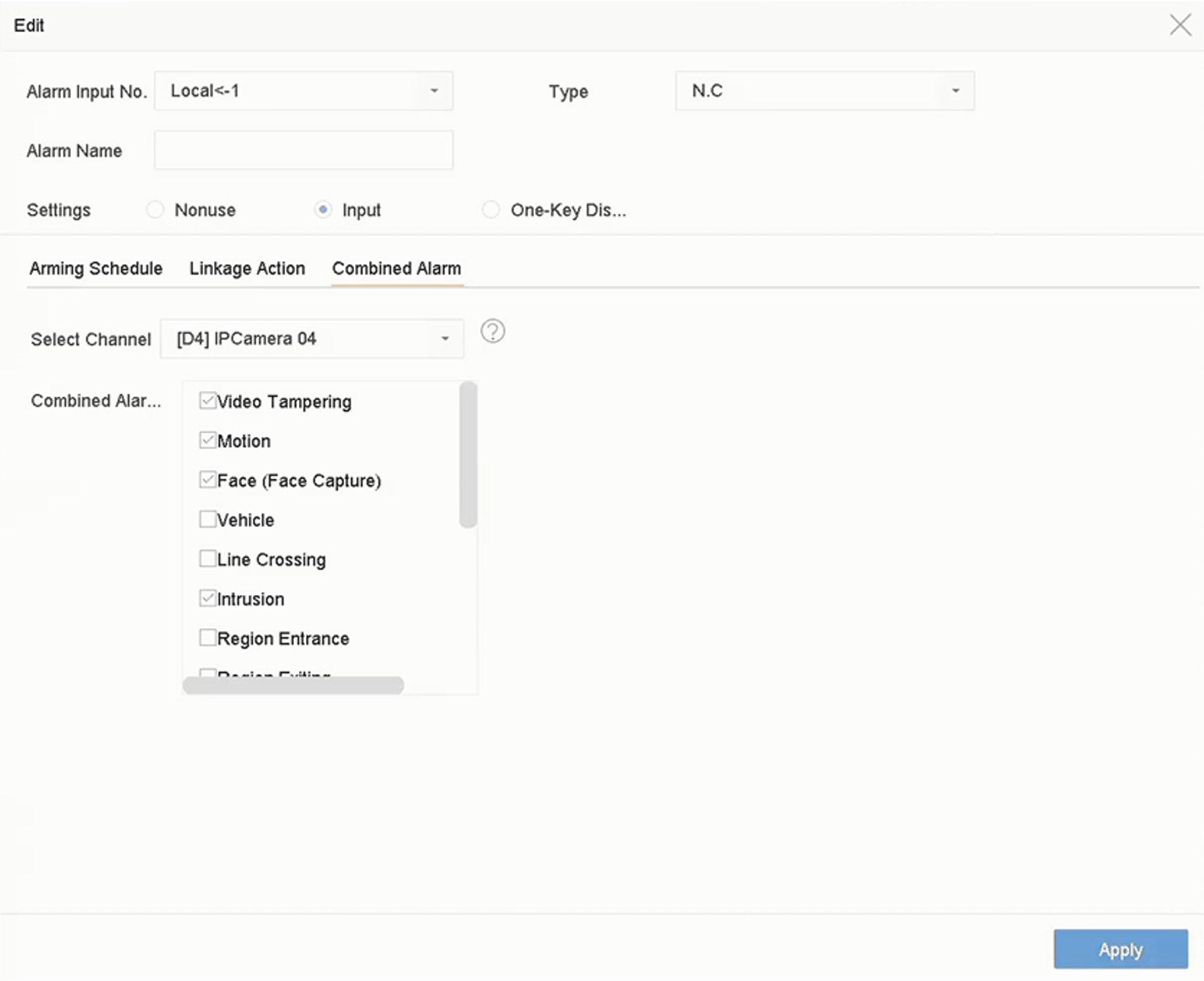Viewport: 1204px width, 981px height.
Task: Click the Alarm Name input field
Action: [303, 150]
